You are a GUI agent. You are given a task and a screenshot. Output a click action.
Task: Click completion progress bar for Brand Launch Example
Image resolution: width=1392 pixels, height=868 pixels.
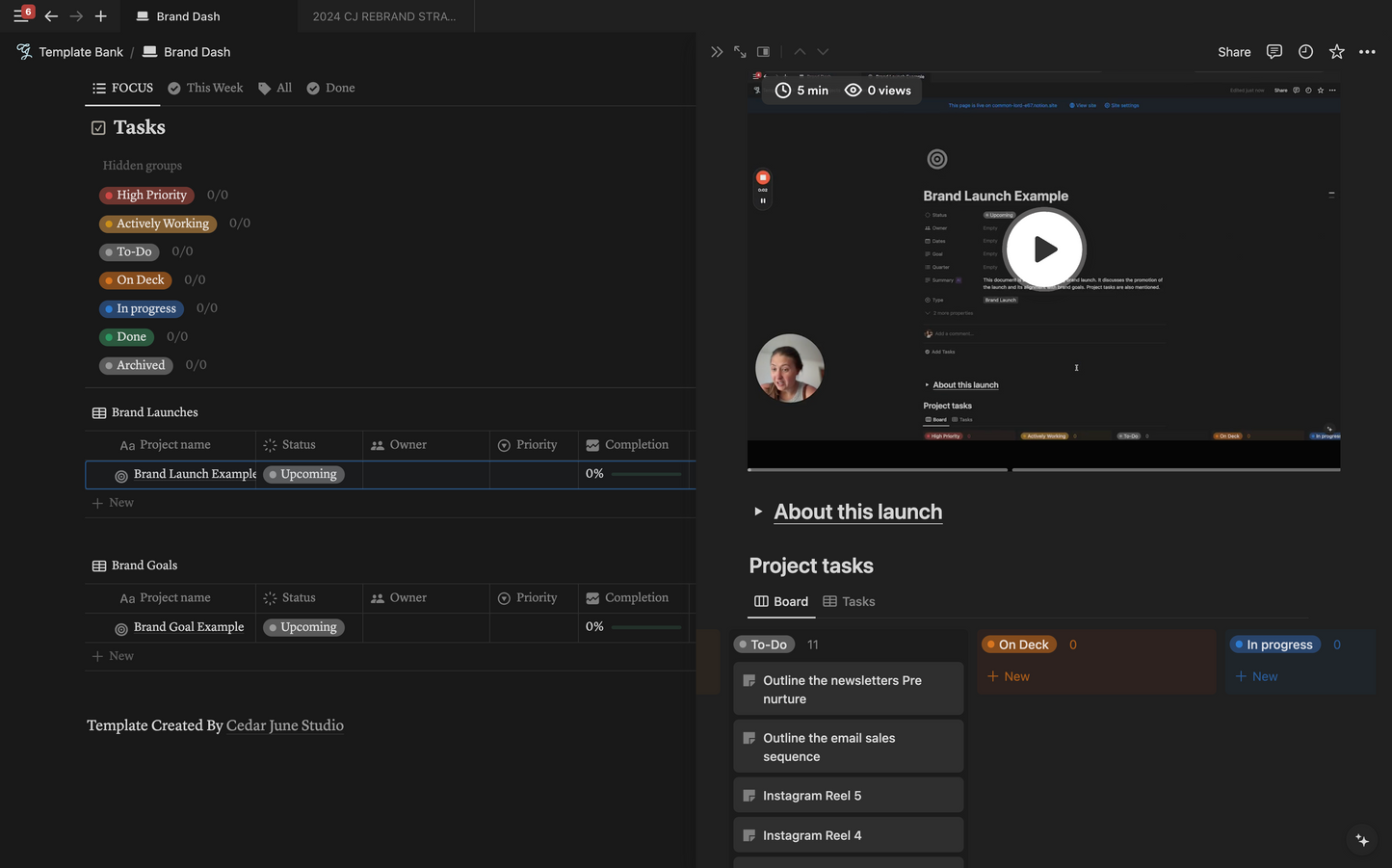point(646,474)
